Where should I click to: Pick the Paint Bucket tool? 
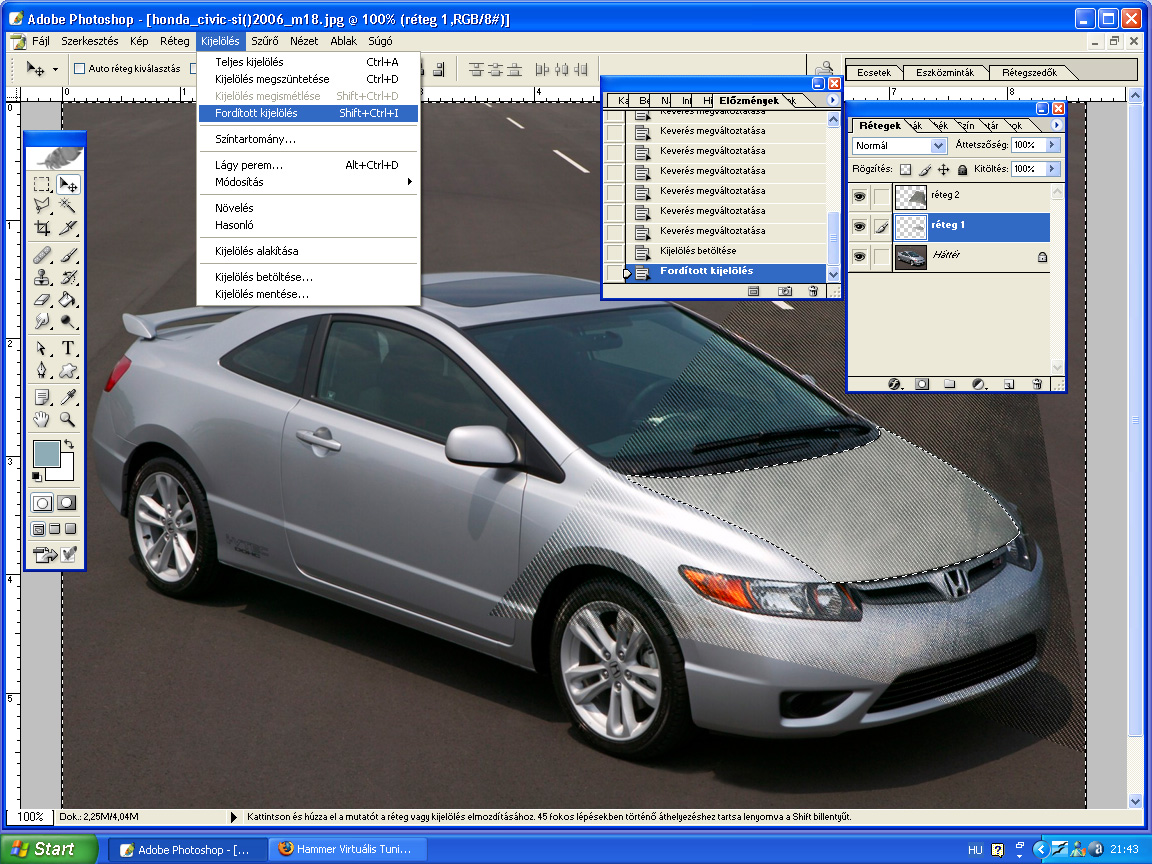coord(68,299)
